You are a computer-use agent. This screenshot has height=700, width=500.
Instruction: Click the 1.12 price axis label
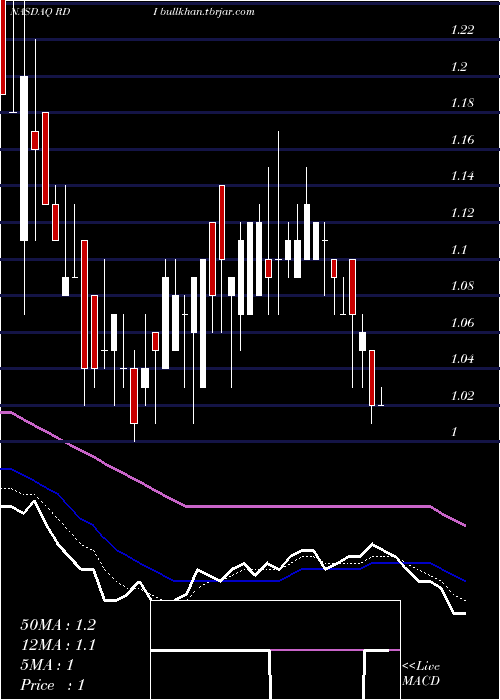tap(462, 213)
